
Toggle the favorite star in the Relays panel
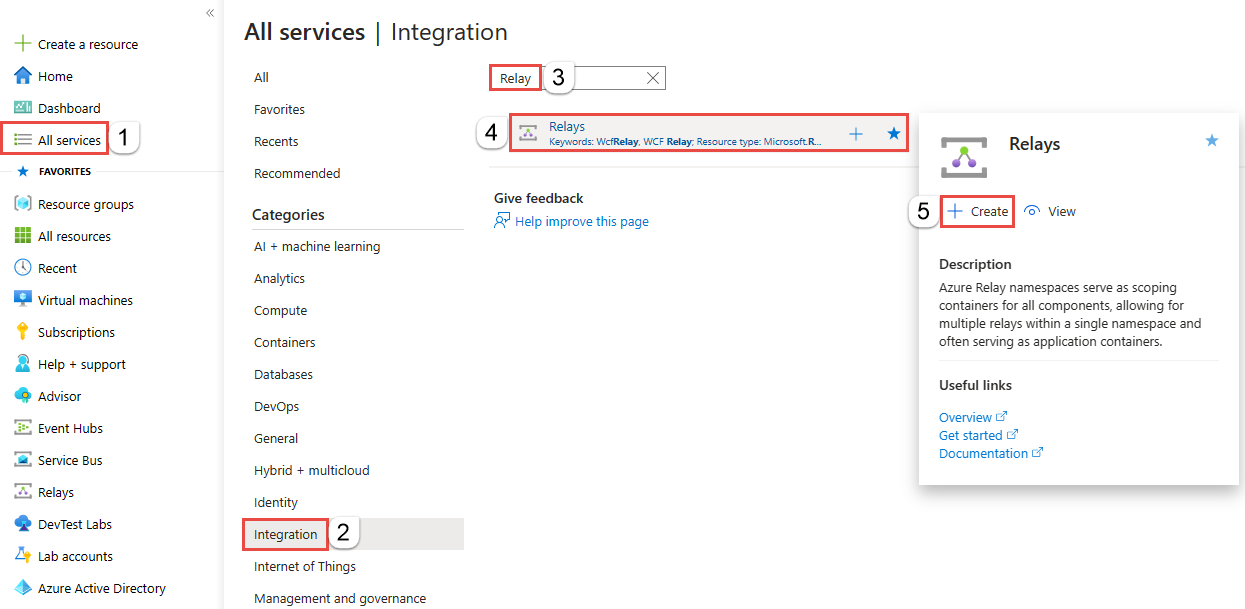tap(1211, 141)
